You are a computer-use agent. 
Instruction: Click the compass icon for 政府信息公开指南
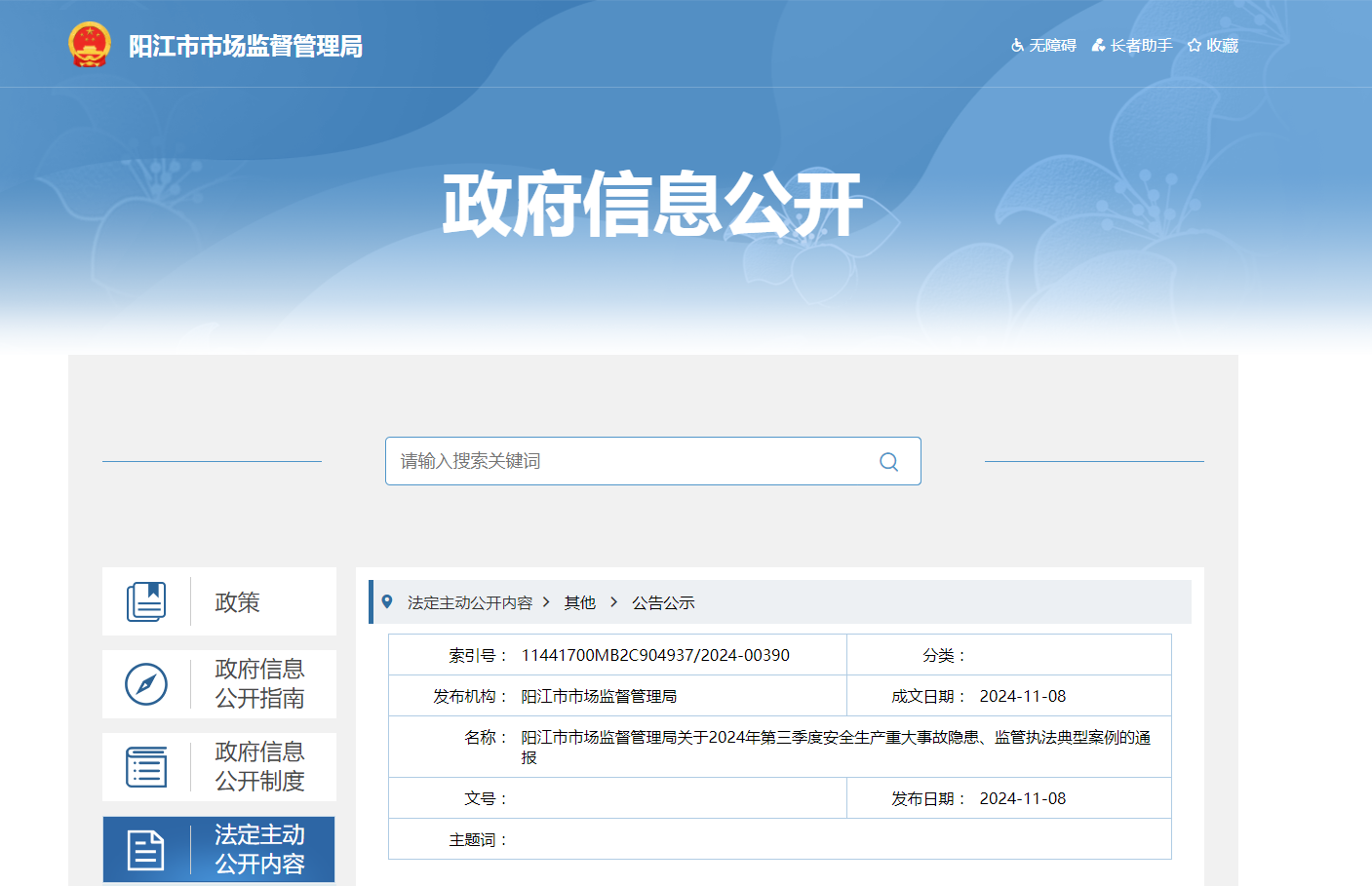(x=146, y=684)
